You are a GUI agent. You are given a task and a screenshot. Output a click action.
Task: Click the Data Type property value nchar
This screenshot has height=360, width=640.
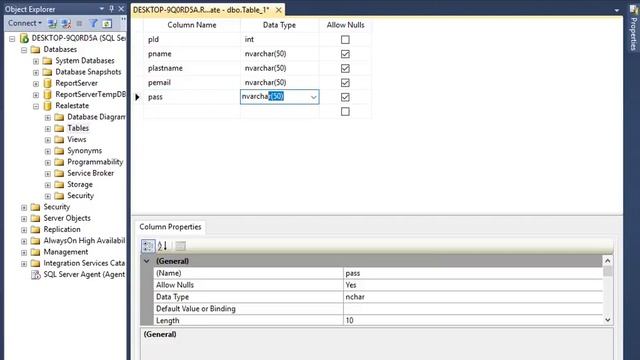click(473, 297)
